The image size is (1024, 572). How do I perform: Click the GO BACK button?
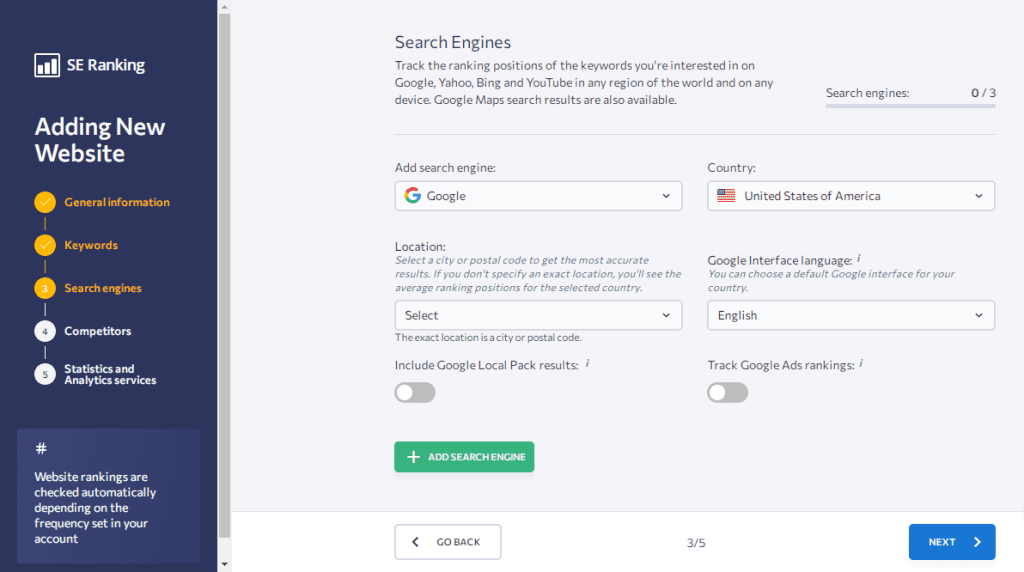pos(448,542)
